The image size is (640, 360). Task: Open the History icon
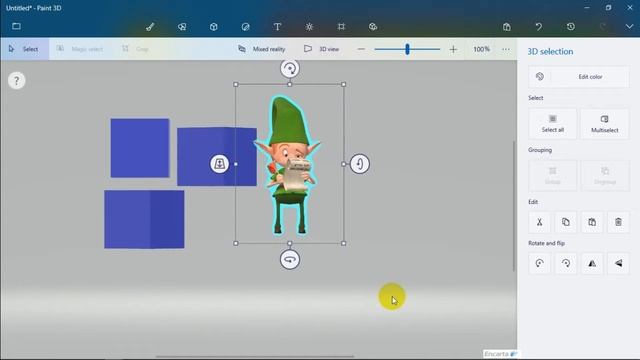[x=571, y=27]
